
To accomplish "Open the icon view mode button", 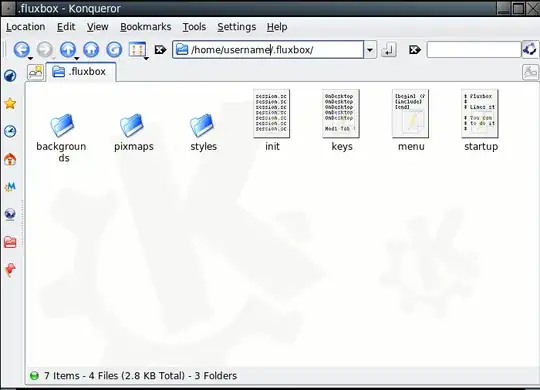I will (x=137, y=50).
